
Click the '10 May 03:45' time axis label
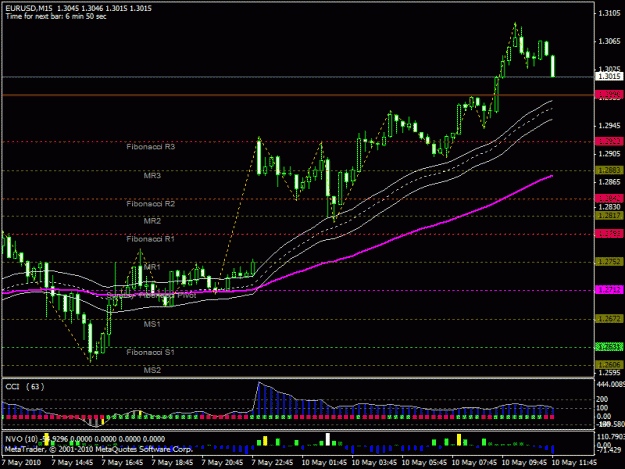[374, 463]
